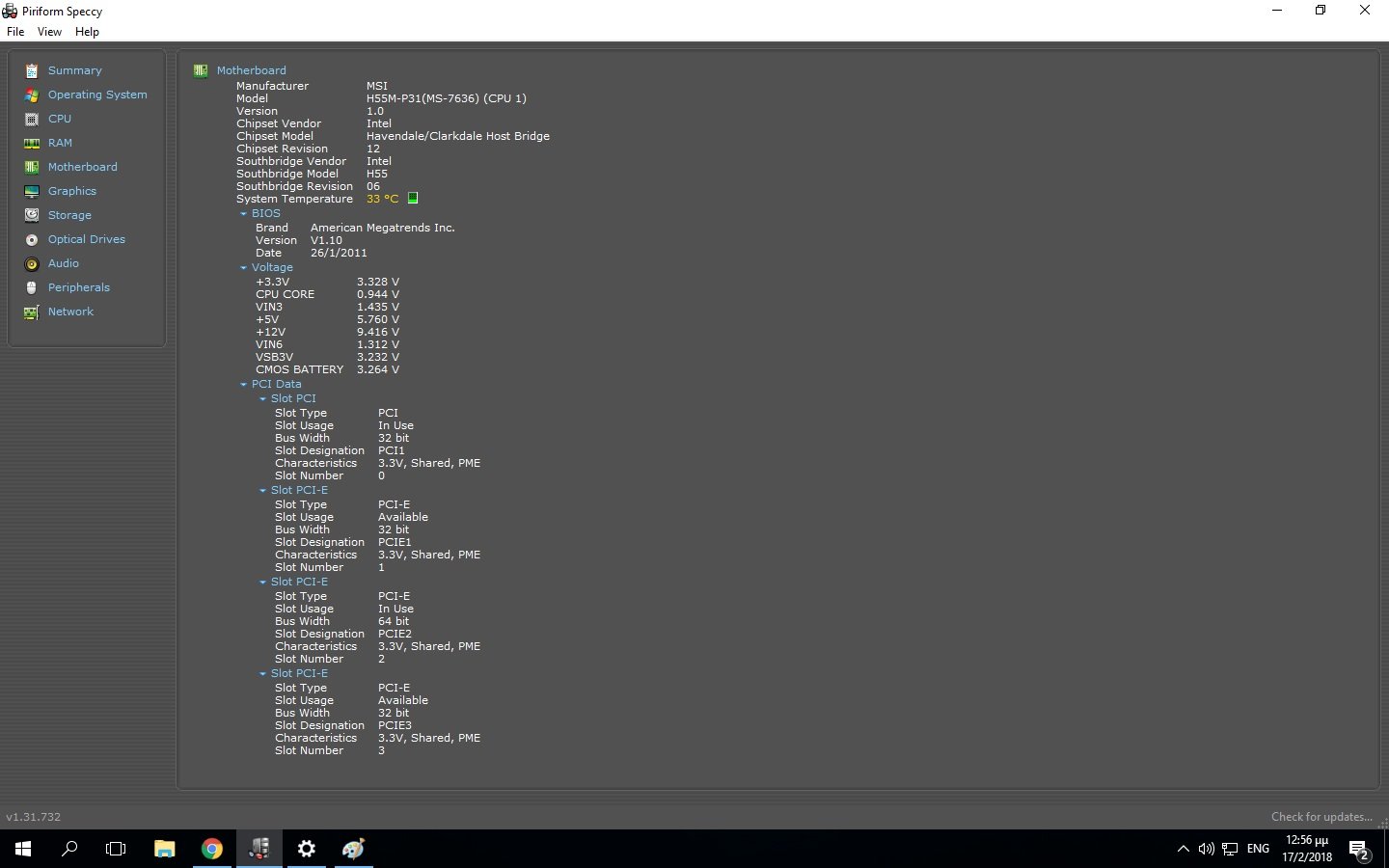1389x868 pixels.
Task: Click the Audio speaker icon in sidebar
Action: [x=31, y=263]
